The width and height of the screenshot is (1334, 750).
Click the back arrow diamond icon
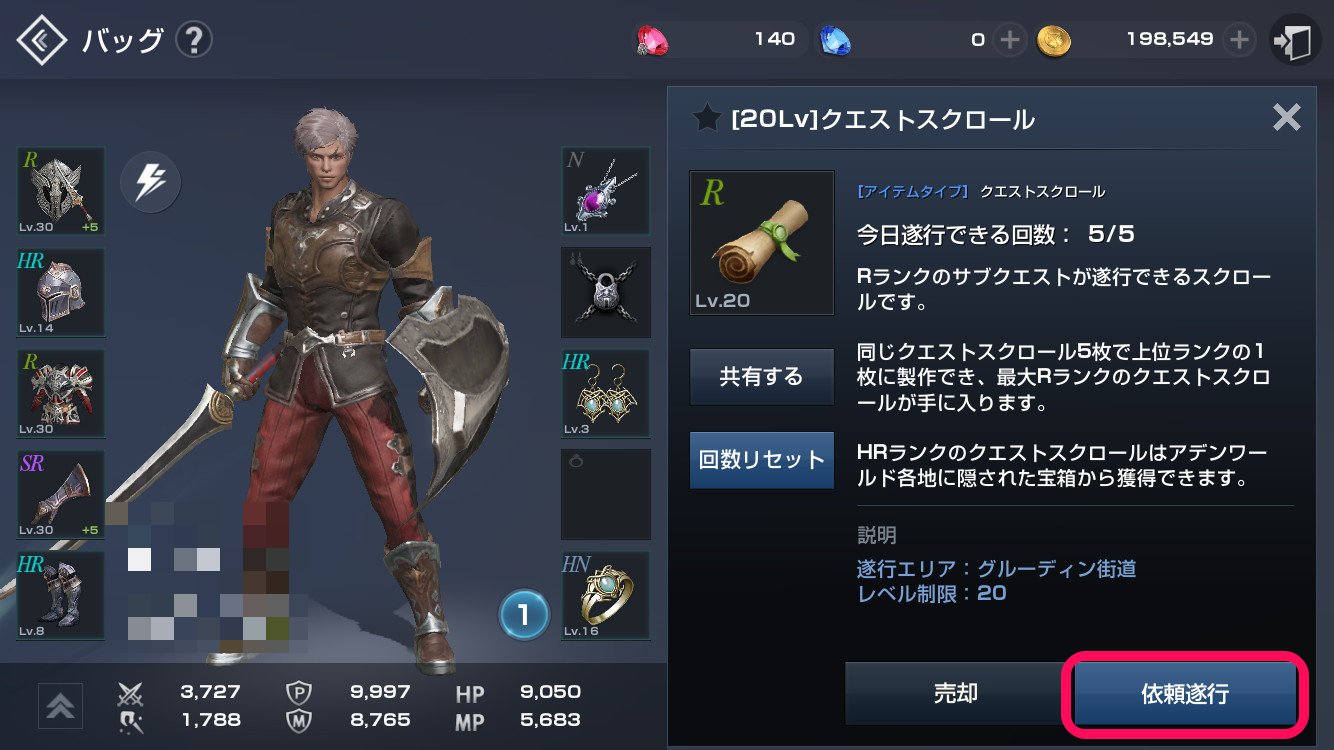pyautogui.click(x=41, y=40)
